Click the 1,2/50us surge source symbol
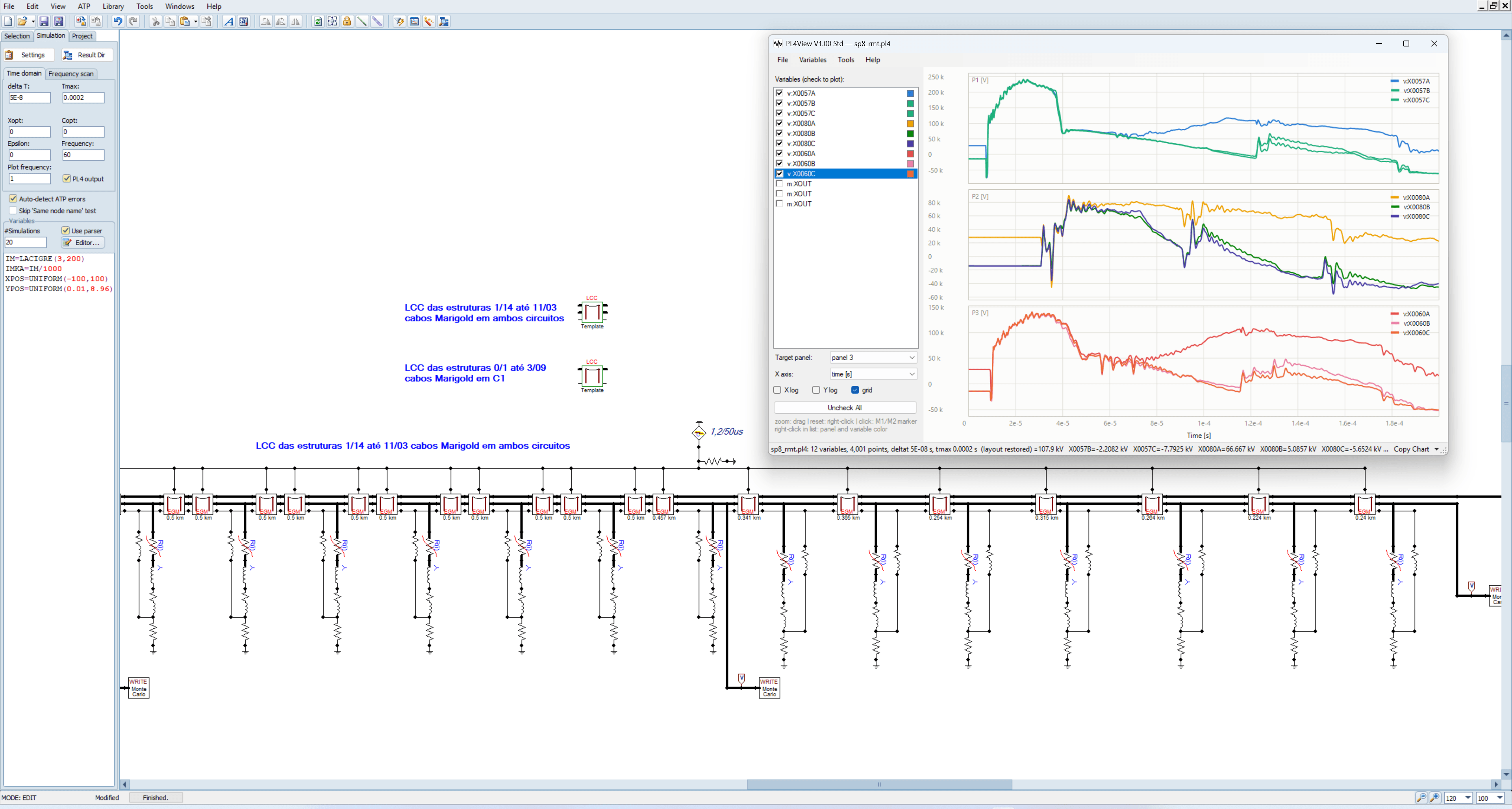This screenshot has width=1512, height=809. pyautogui.click(x=699, y=432)
